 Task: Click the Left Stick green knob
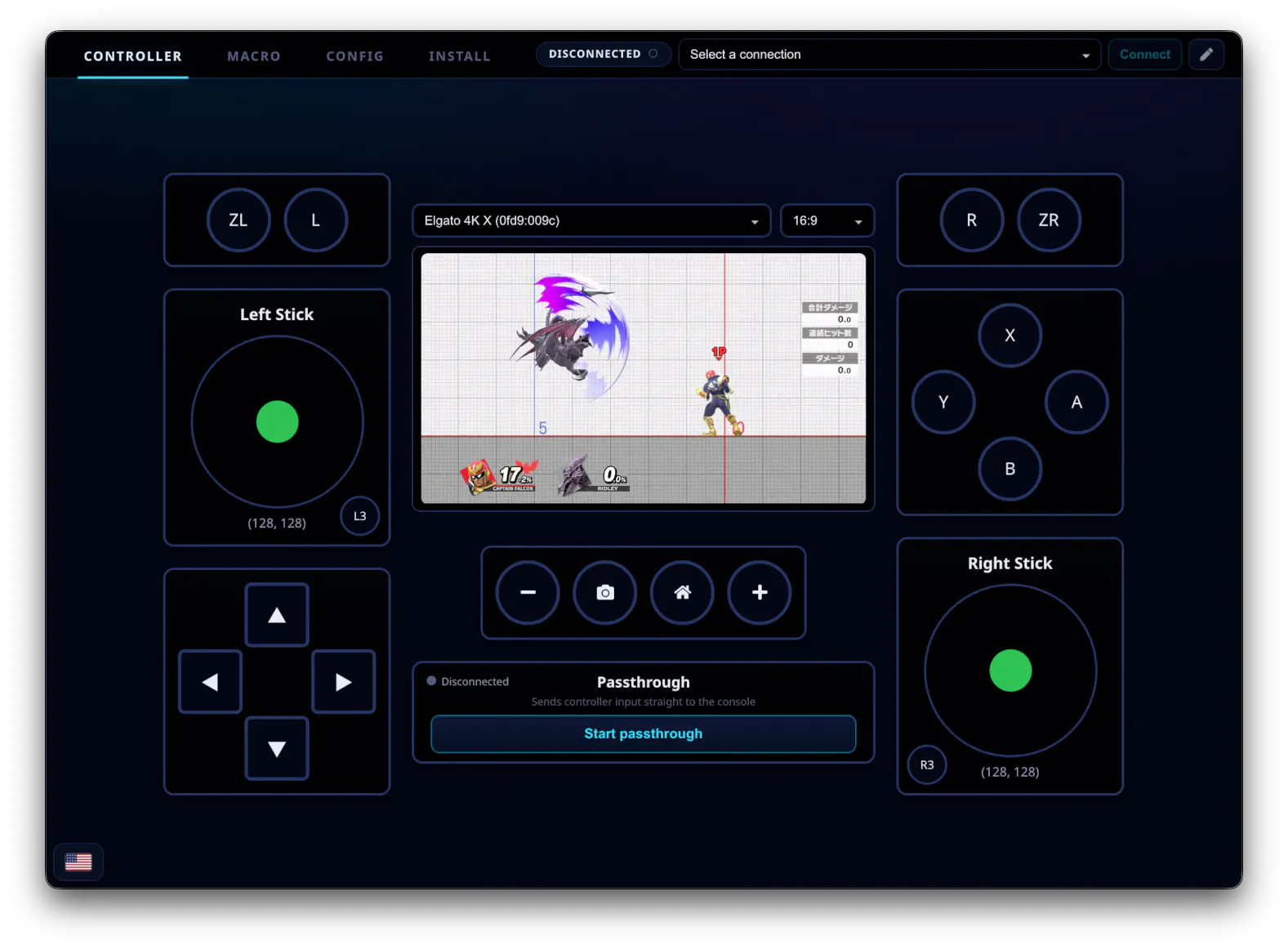pos(277,422)
